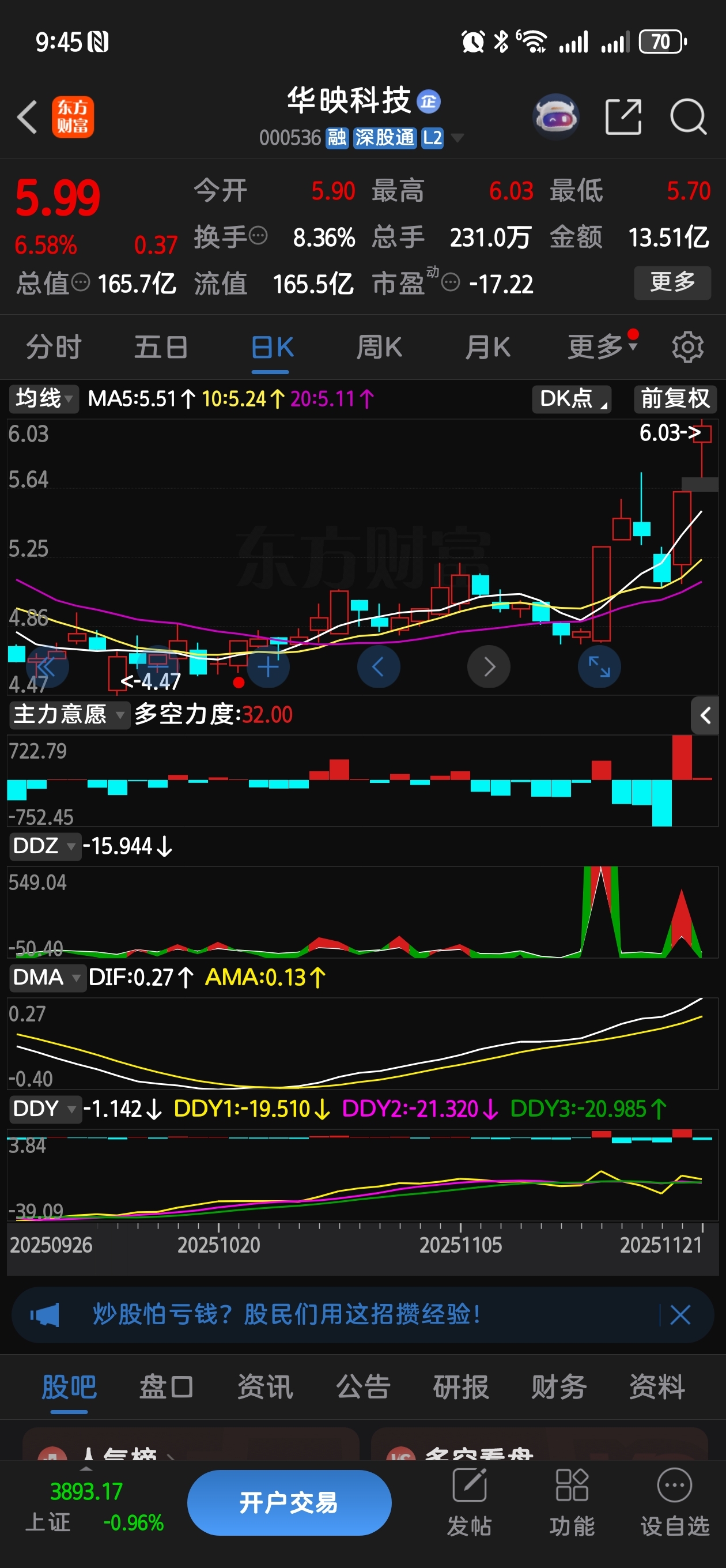The image size is (726, 1568).
Task: Tap the 金额 13.51亿 value
Action: click(668, 238)
